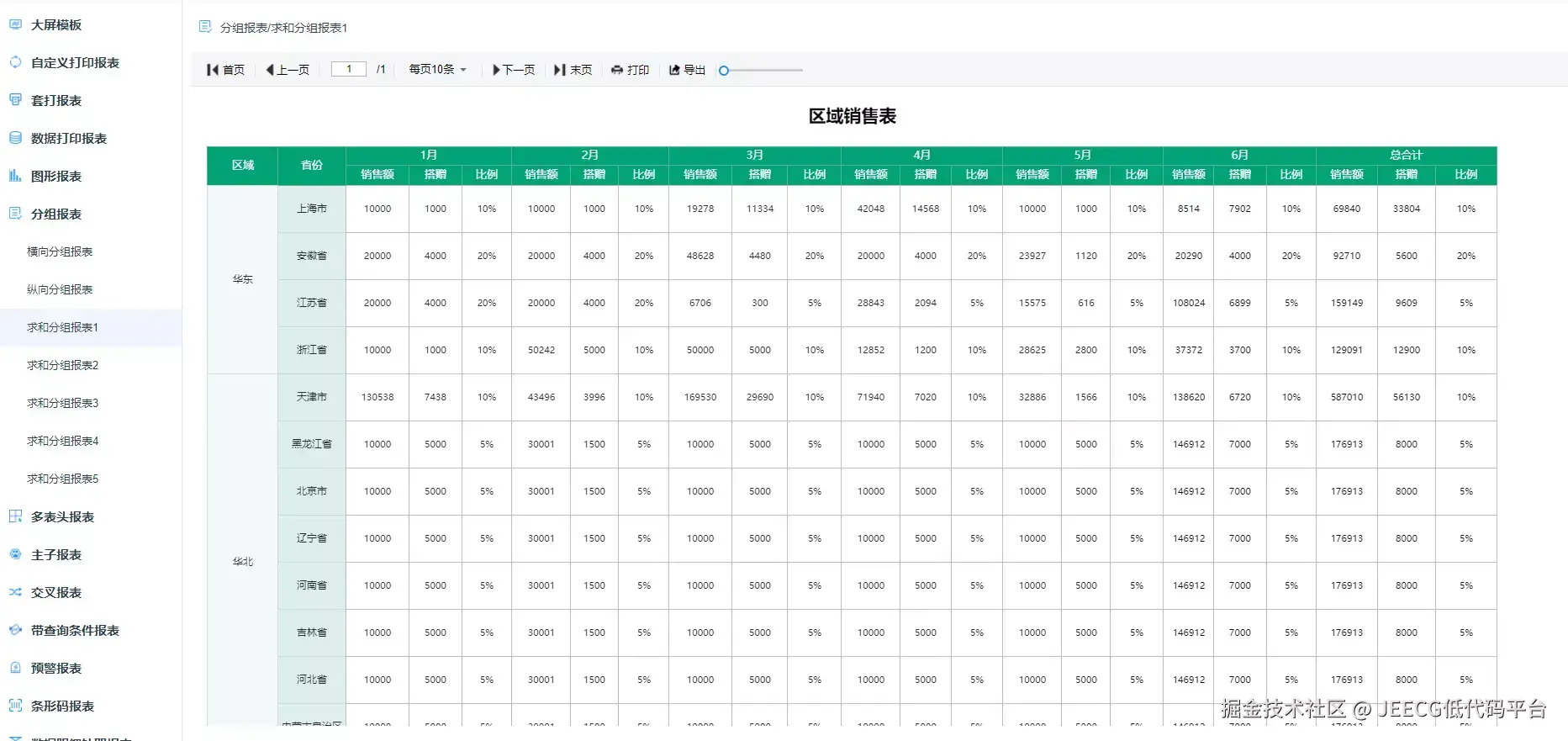Open 求和分组报表2 in sidebar
1568x741 pixels.
coord(63,365)
